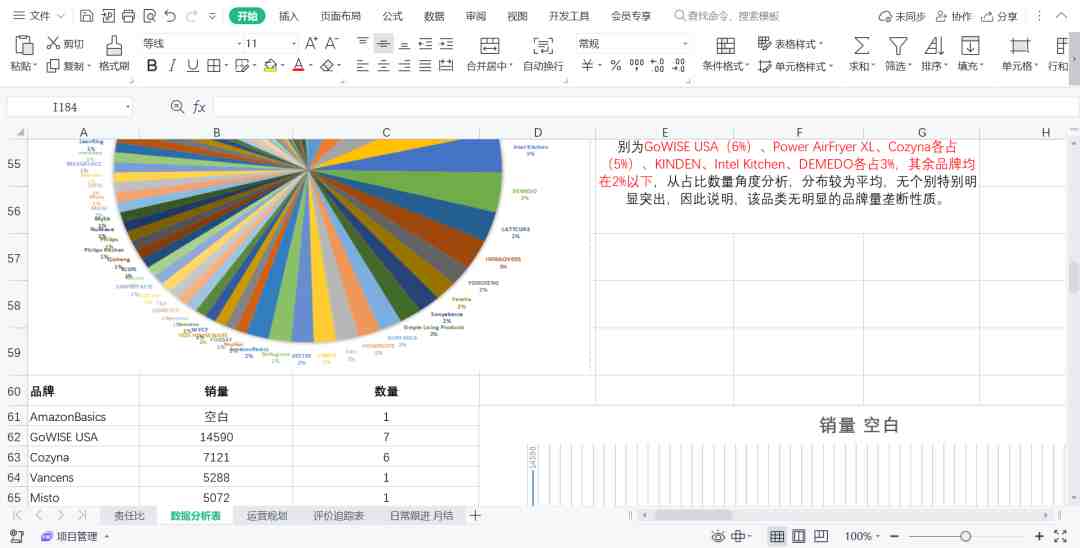
Task: Click the align text right icon
Action: coord(404,65)
